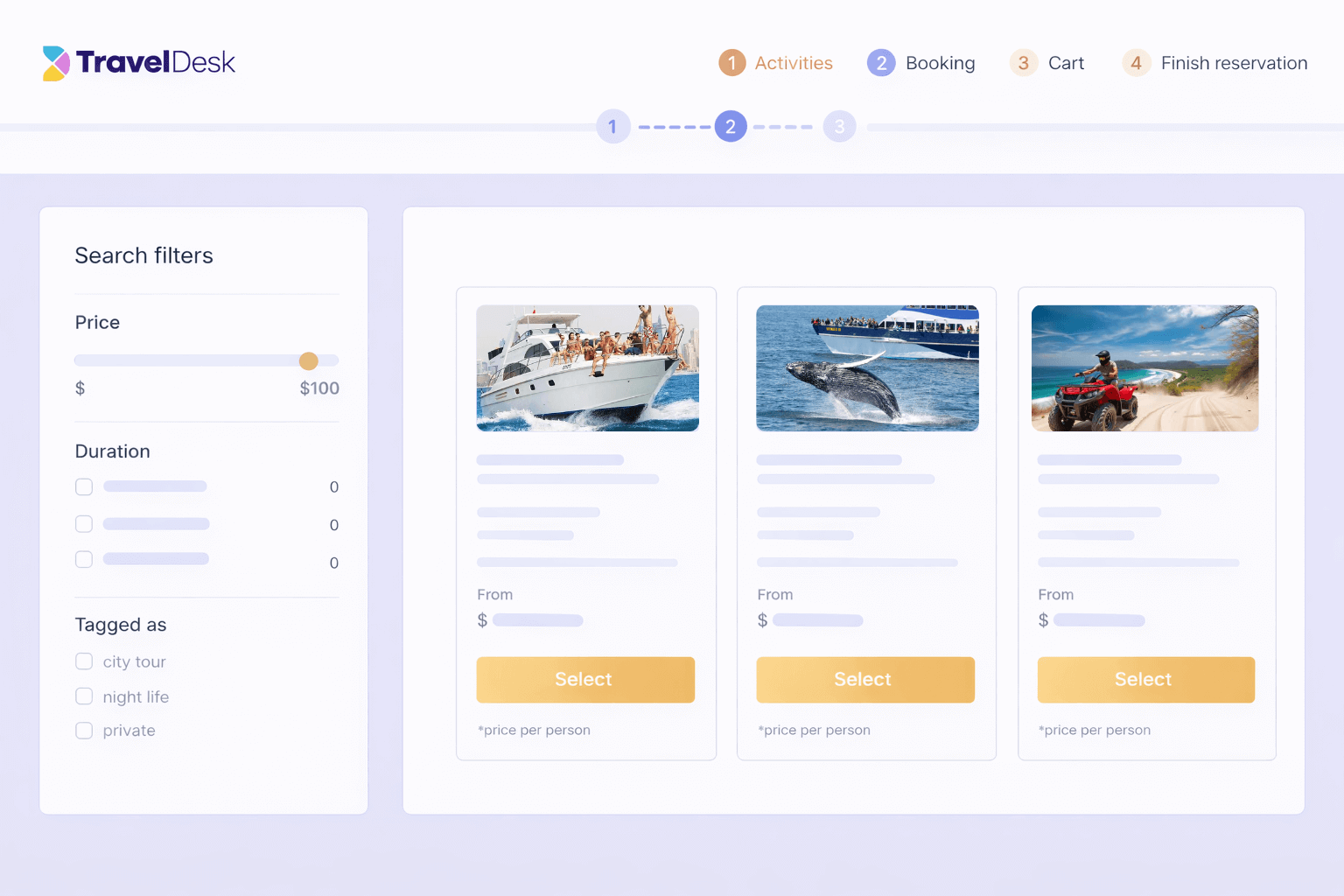The height and width of the screenshot is (896, 1344).
Task: Click the Price slider handle
Action: 309,360
